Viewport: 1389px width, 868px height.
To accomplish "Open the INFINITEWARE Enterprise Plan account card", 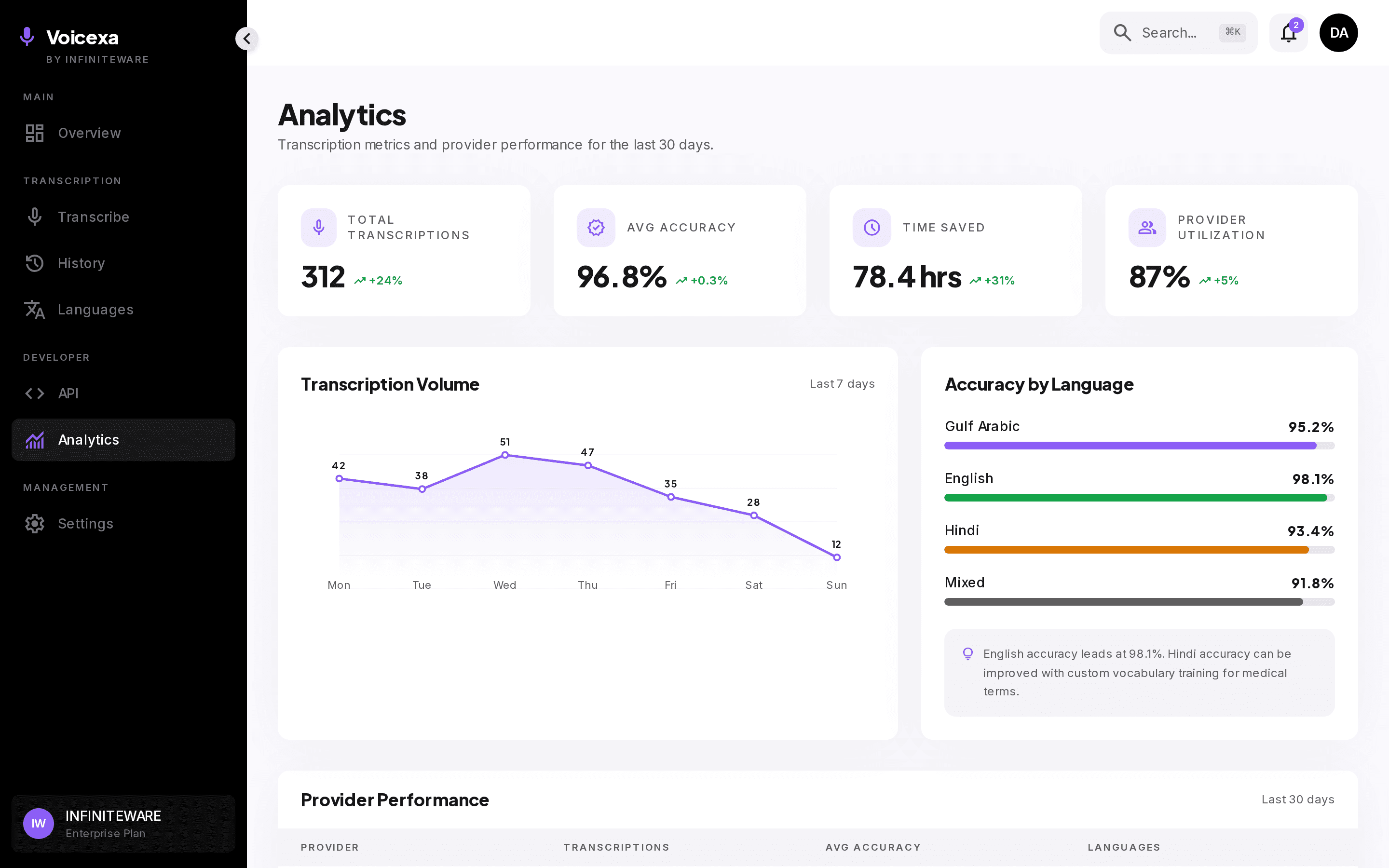I will pyautogui.click(x=123, y=824).
